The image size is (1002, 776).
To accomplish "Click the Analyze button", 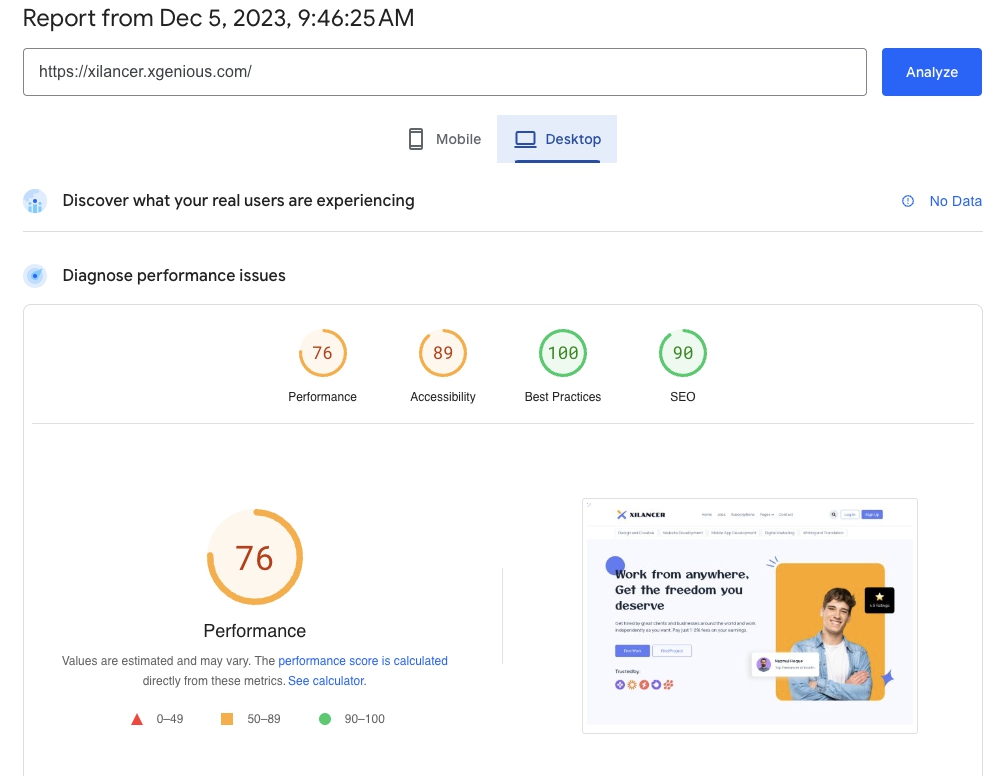I will point(931,72).
